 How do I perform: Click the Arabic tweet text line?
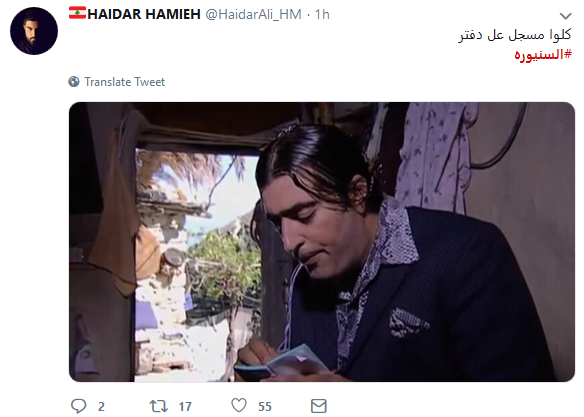[x=515, y=35]
